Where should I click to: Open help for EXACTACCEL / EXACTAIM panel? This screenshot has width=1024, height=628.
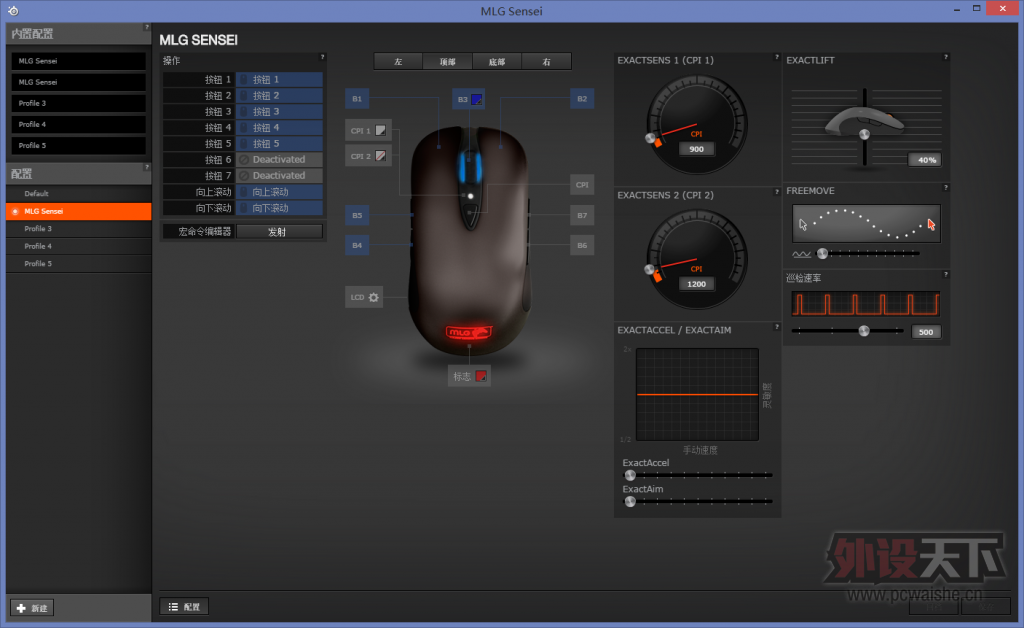776,327
